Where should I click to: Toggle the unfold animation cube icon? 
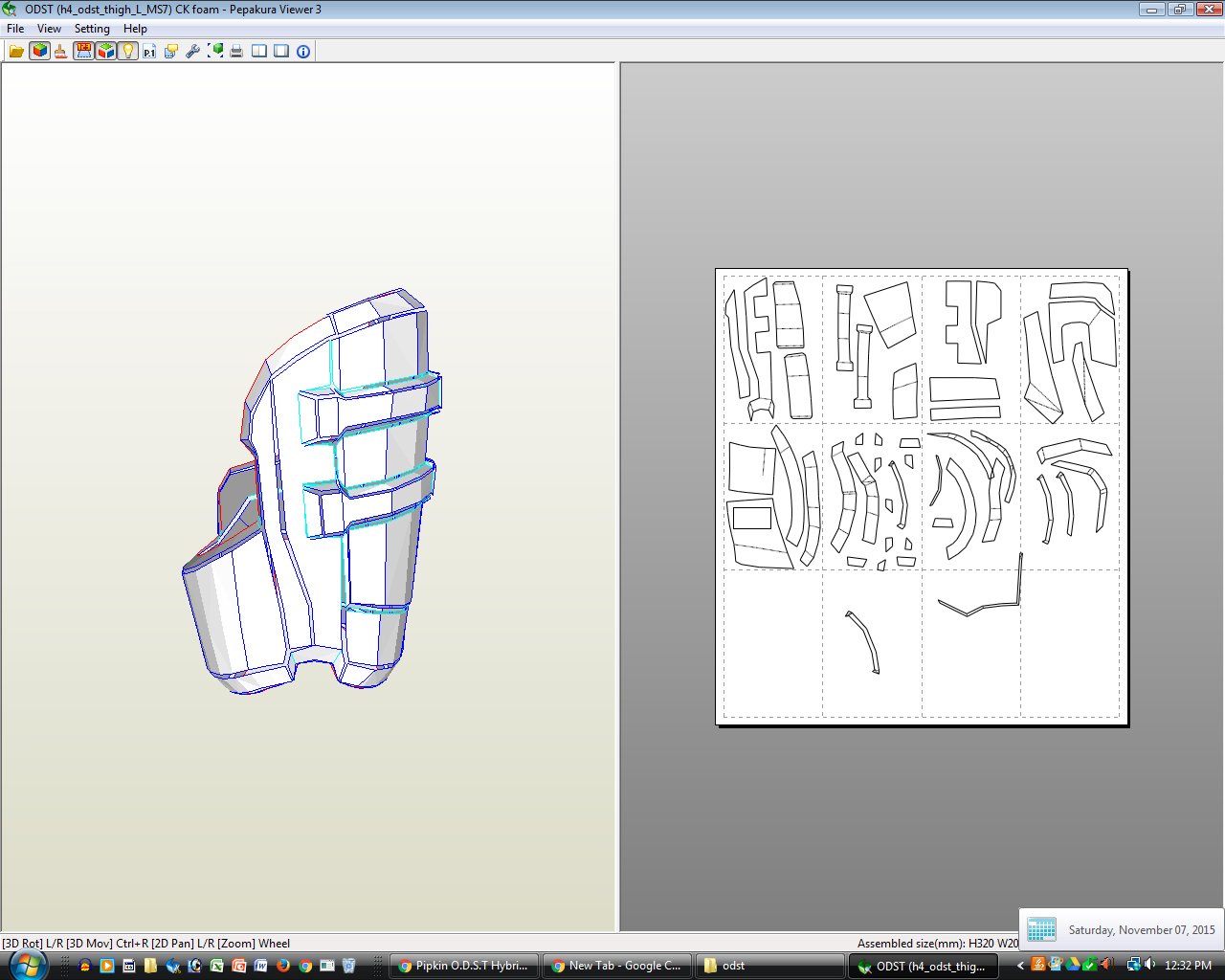pos(105,51)
